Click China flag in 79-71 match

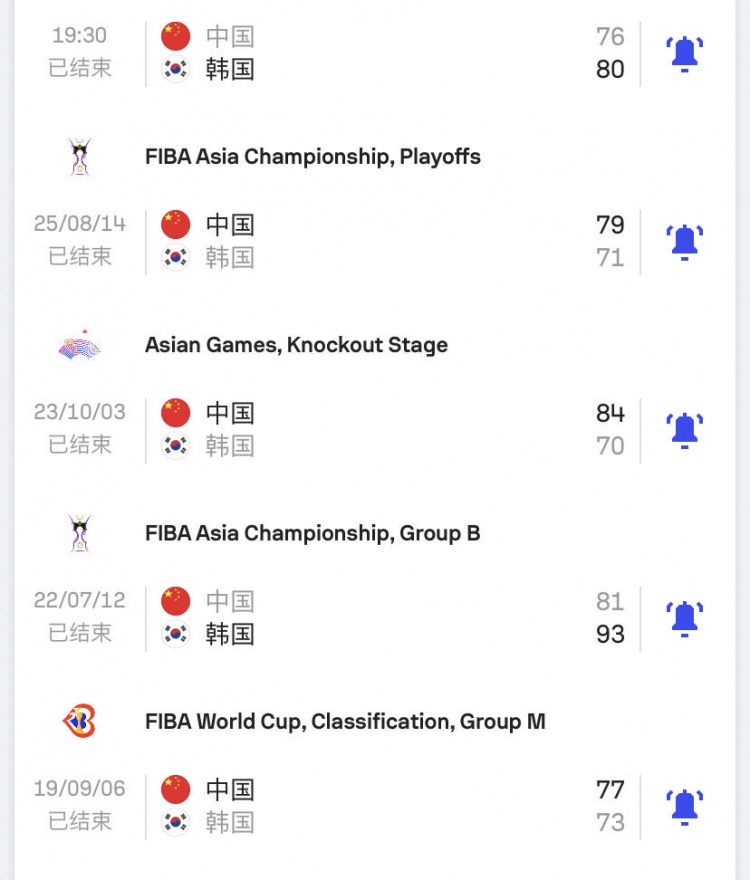coord(176,224)
